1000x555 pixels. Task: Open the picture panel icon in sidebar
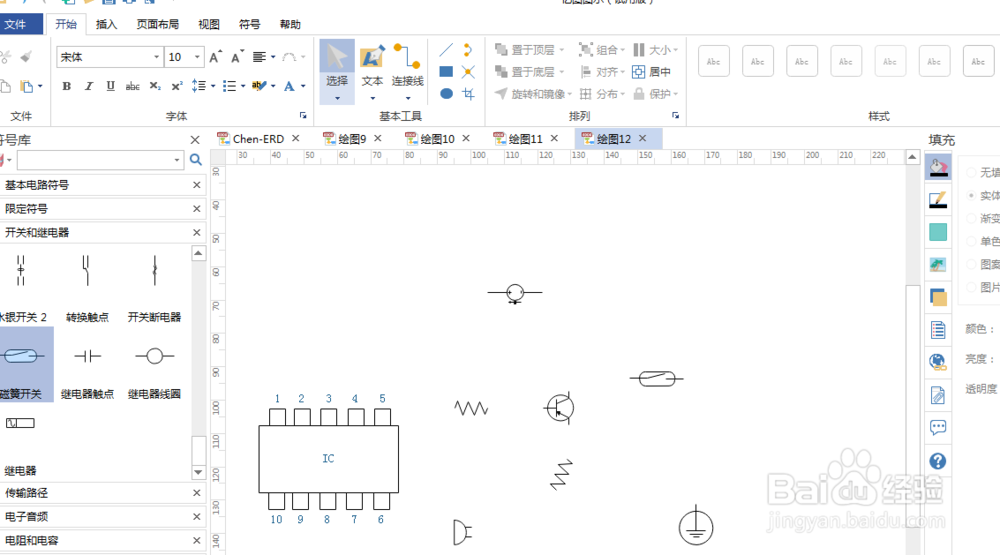point(938,265)
